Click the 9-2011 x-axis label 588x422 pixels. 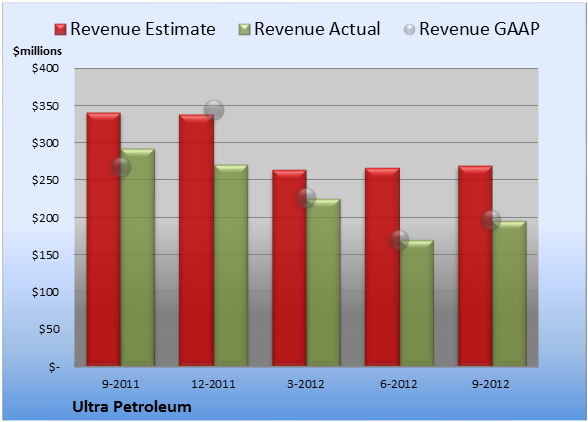click(x=121, y=384)
